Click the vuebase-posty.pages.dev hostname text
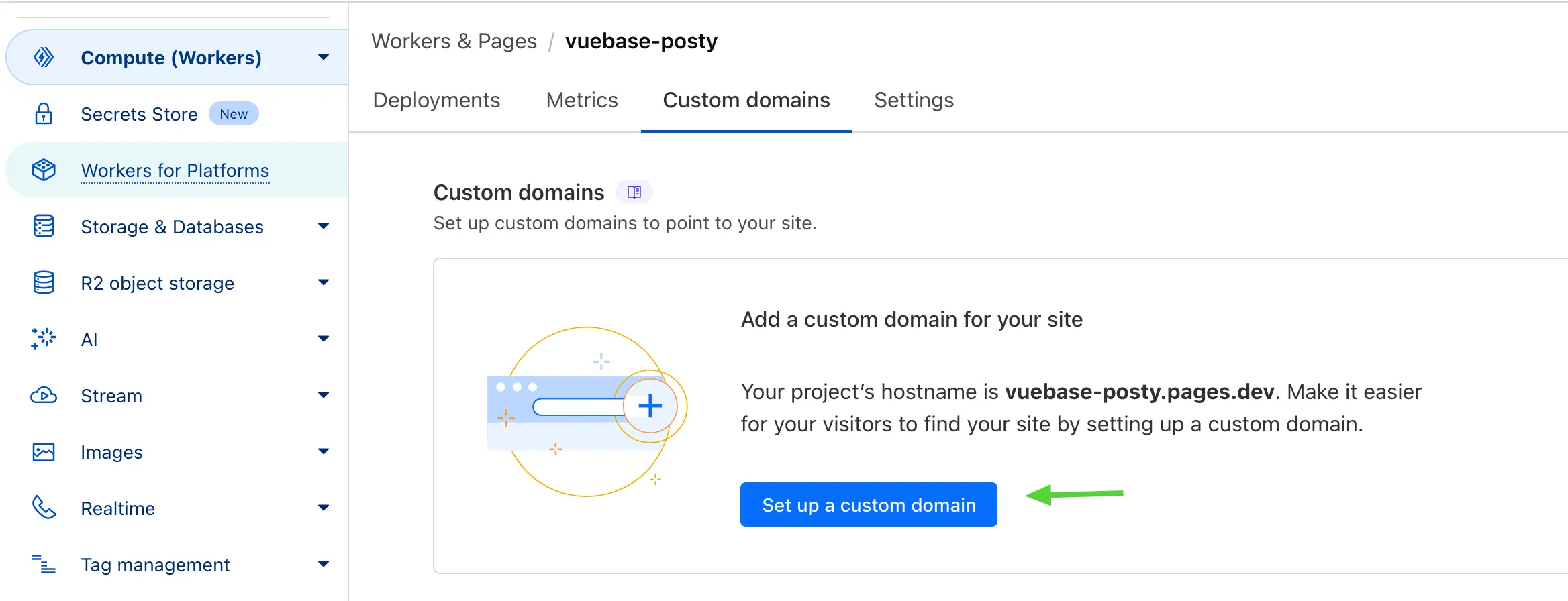 pos(1139,392)
